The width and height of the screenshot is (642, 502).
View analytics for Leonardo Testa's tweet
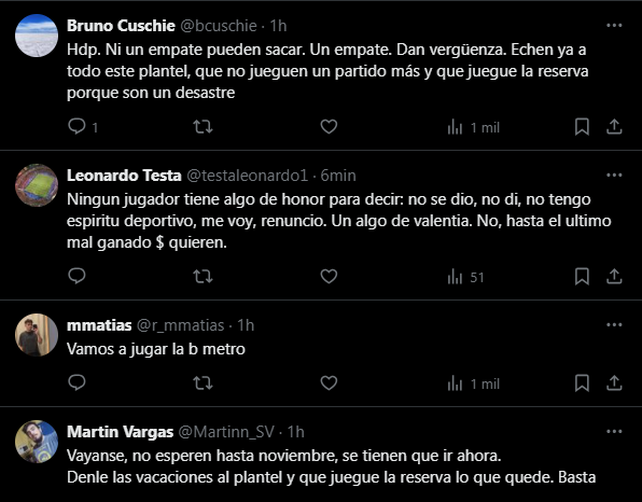[466, 276]
